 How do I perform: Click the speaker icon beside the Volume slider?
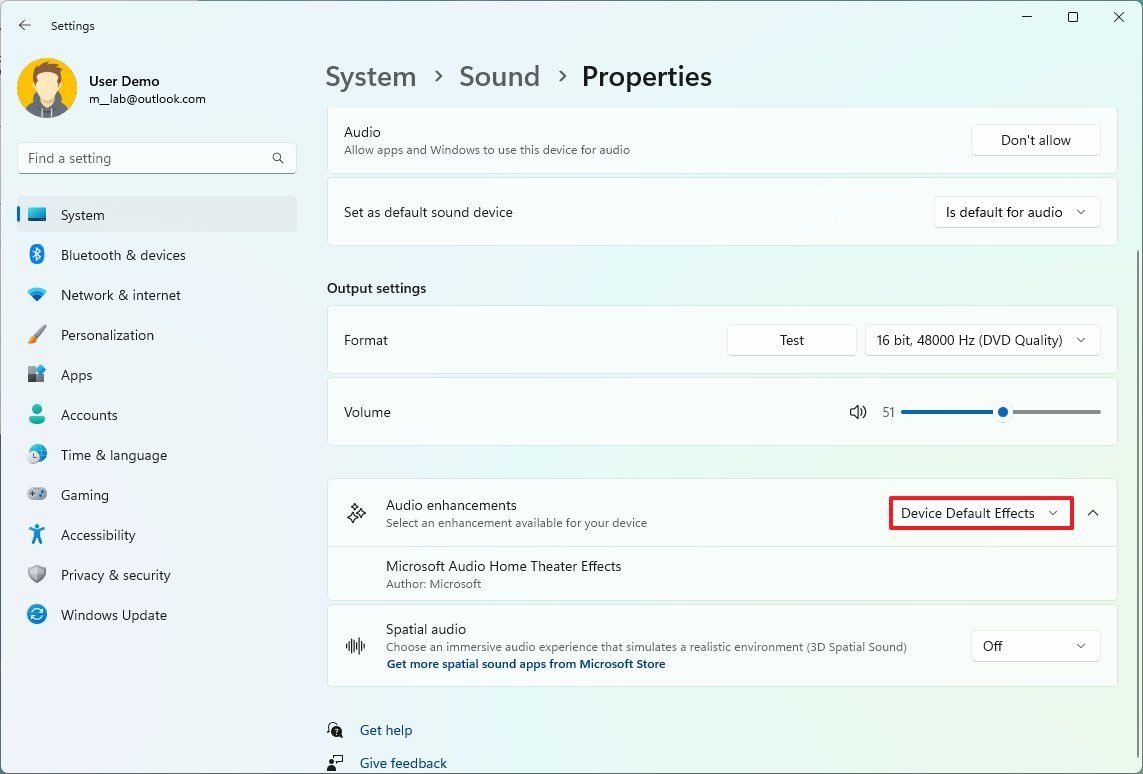858,411
